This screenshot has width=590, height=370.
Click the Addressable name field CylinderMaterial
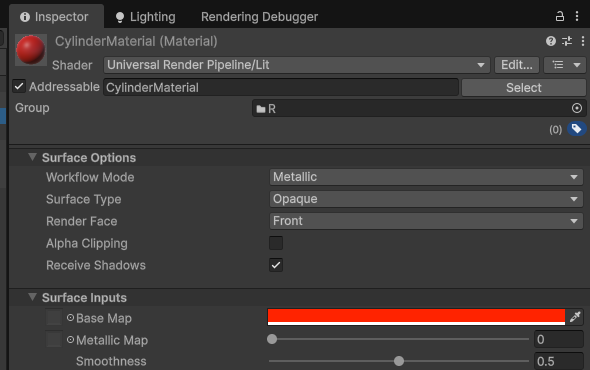[281, 88]
